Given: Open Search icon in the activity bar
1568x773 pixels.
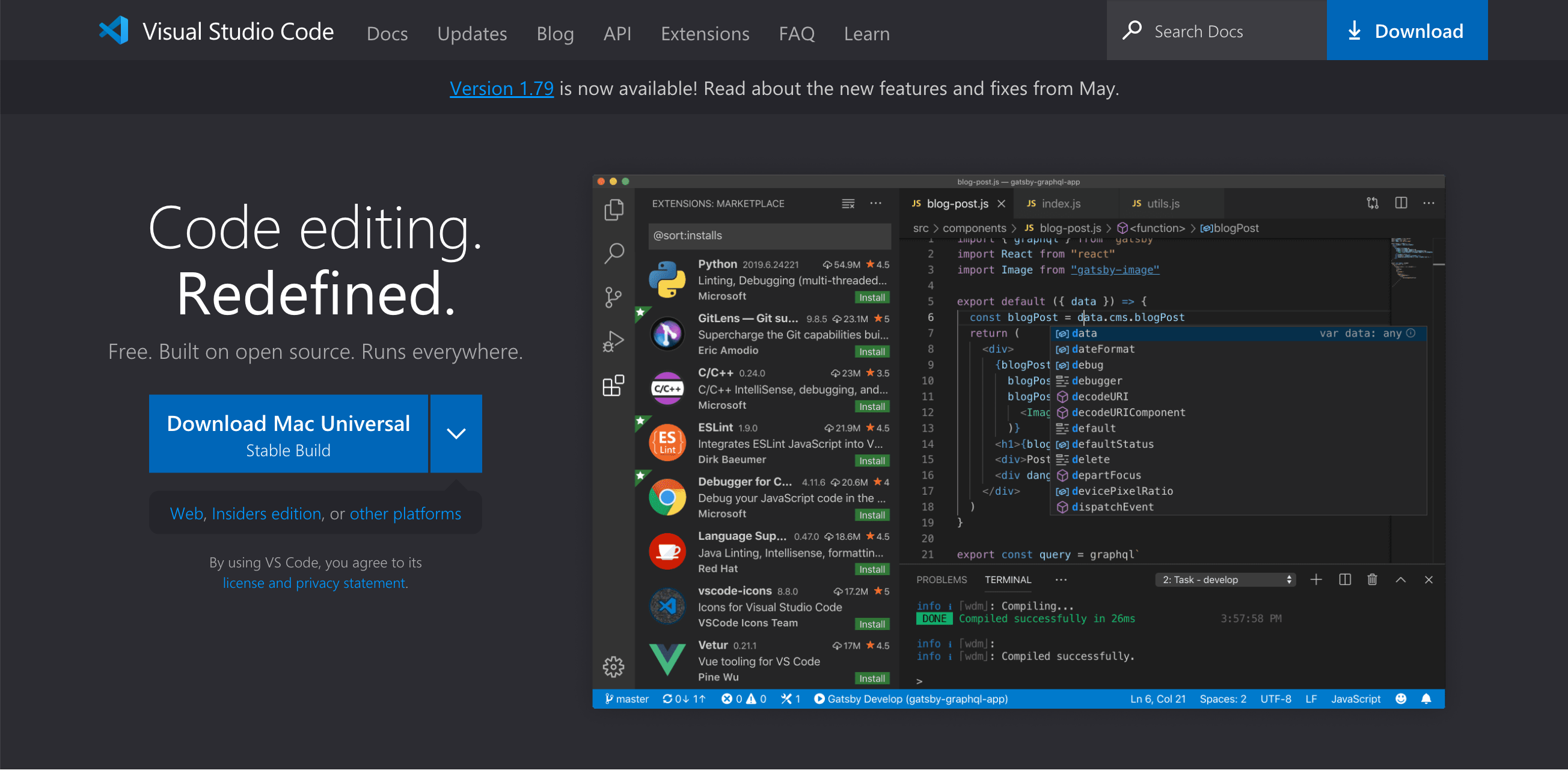Looking at the screenshot, I should (614, 254).
